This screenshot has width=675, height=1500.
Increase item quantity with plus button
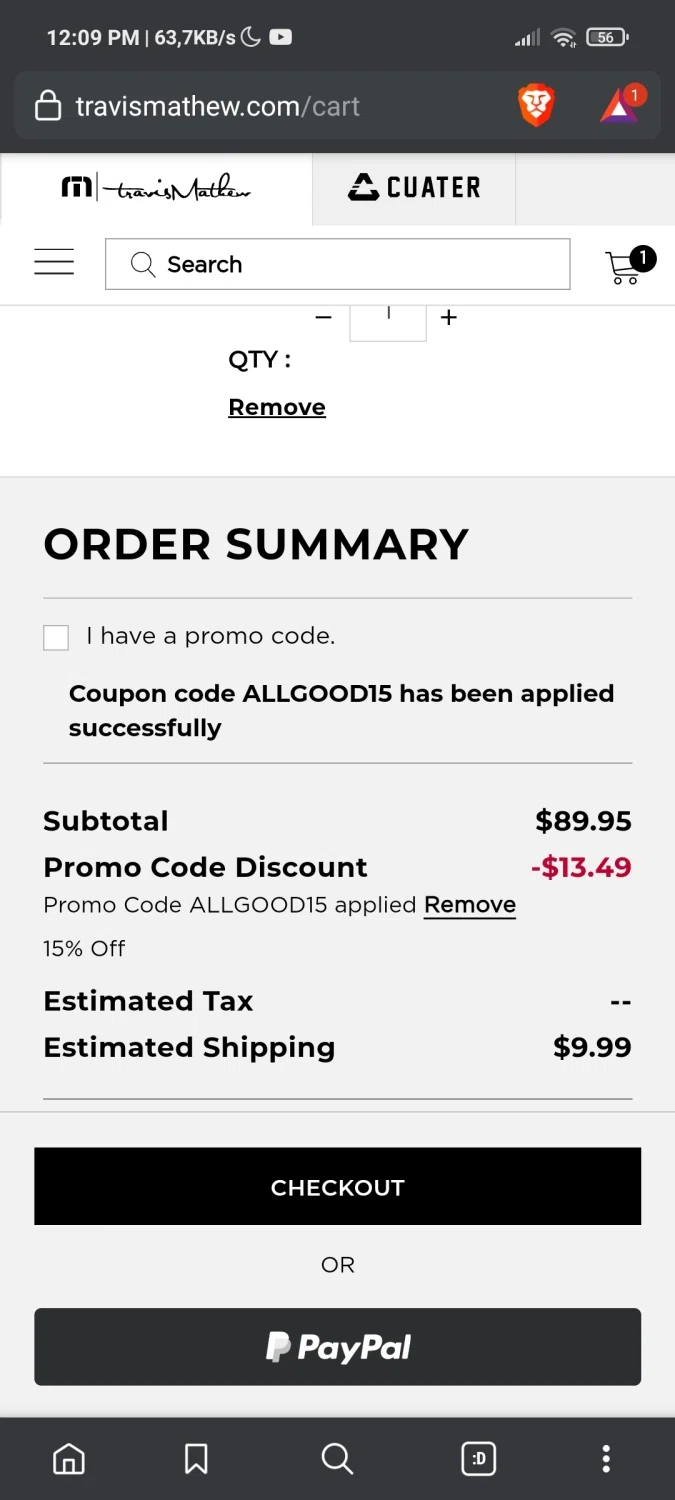coord(449,317)
